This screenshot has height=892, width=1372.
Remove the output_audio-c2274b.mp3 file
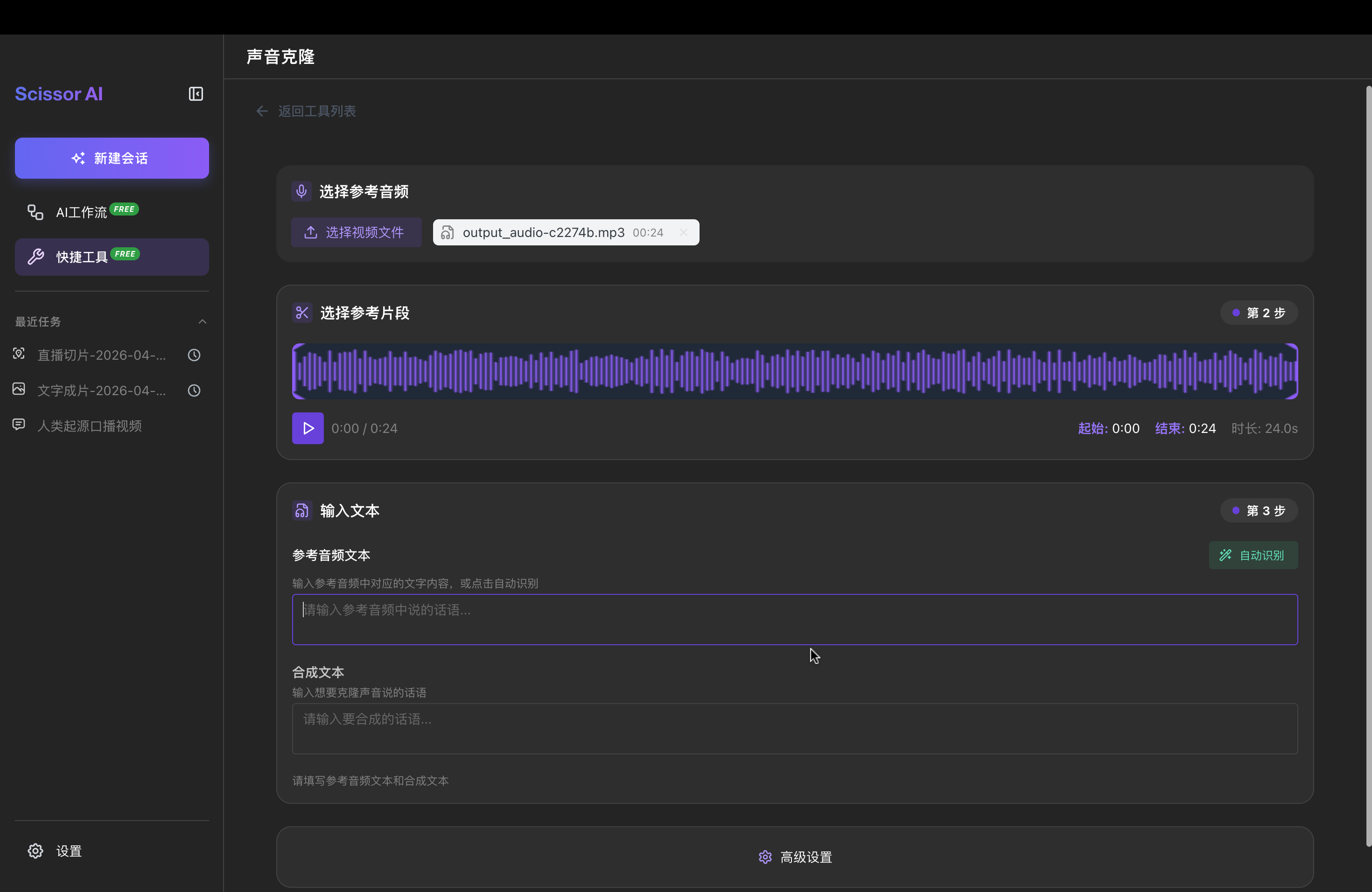coord(684,232)
